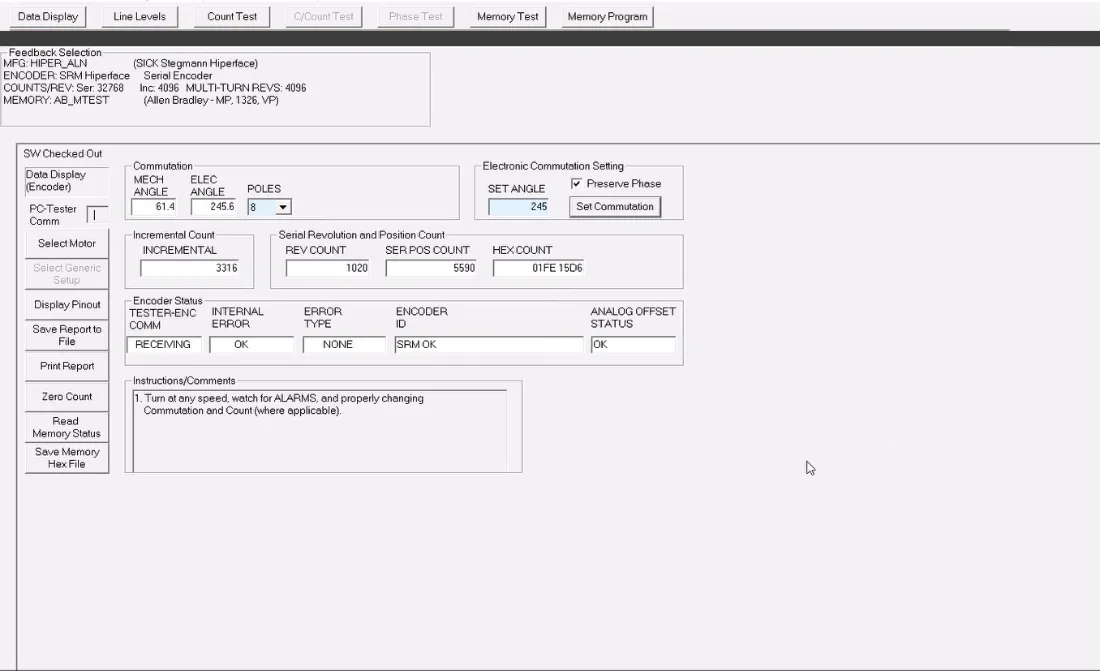Click the Set Commutation button
The height and width of the screenshot is (671, 1100).
coord(615,206)
